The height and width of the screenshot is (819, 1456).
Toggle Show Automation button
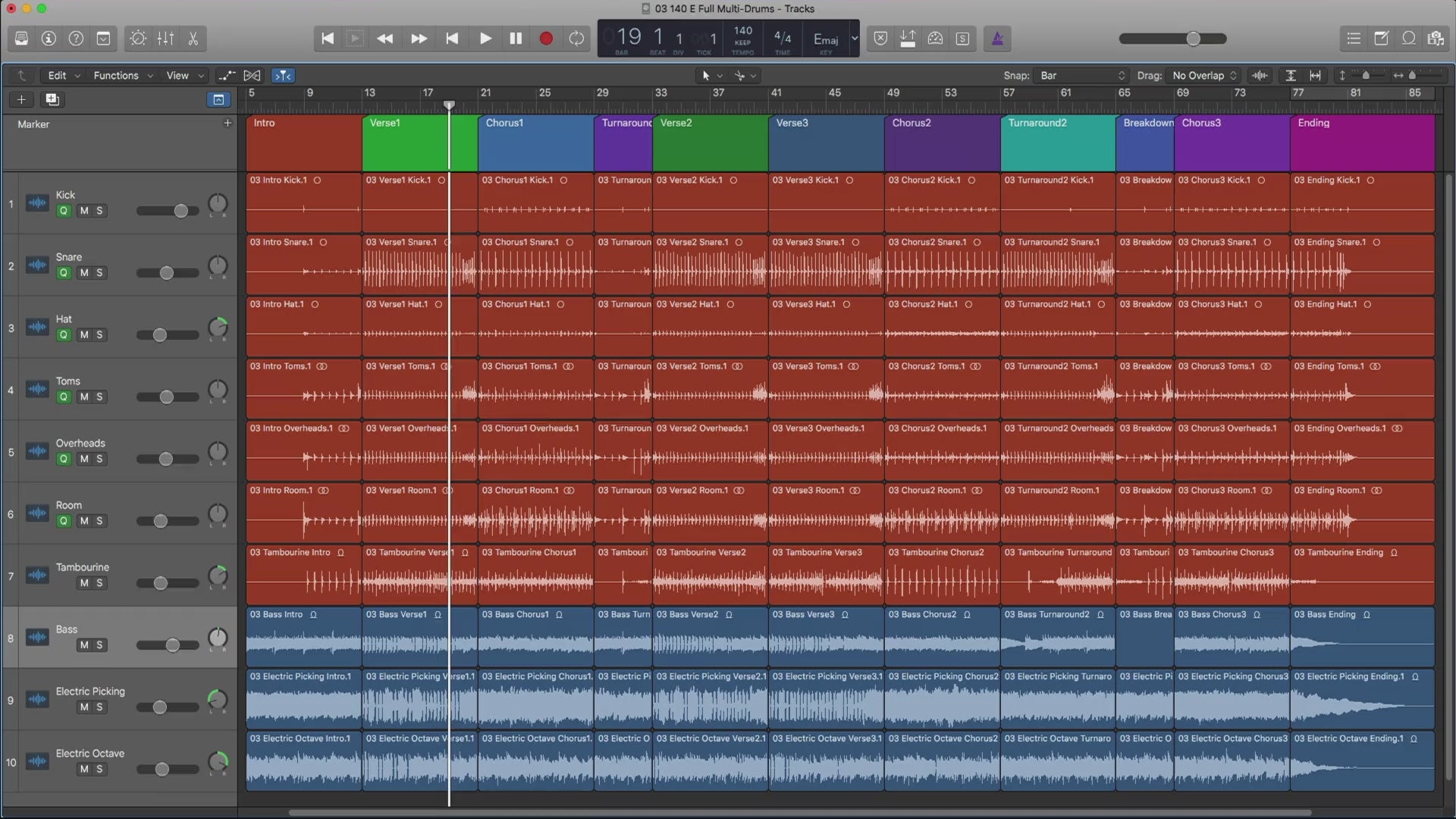pos(226,75)
